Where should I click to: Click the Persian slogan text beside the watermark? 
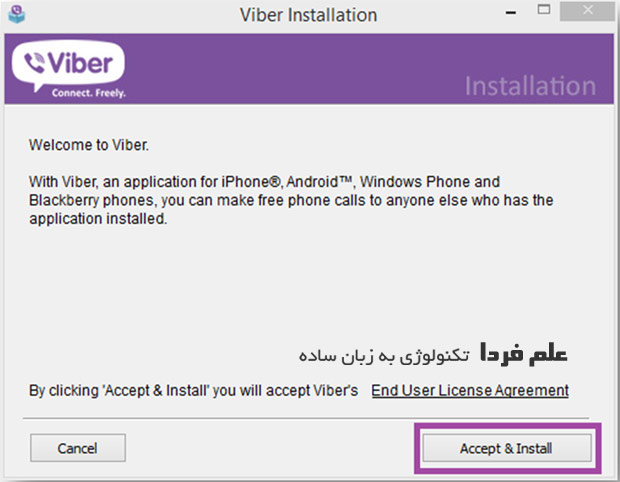tap(384, 356)
